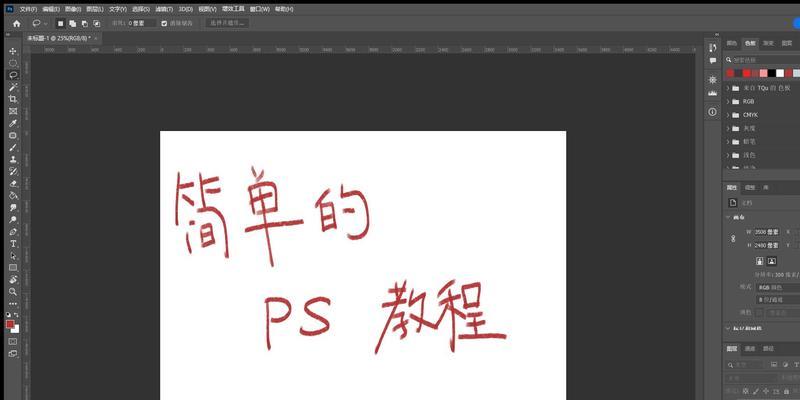Screen dimensions: 800x400
Task: Select the Elliptical Marquee tool
Action: coord(13,63)
